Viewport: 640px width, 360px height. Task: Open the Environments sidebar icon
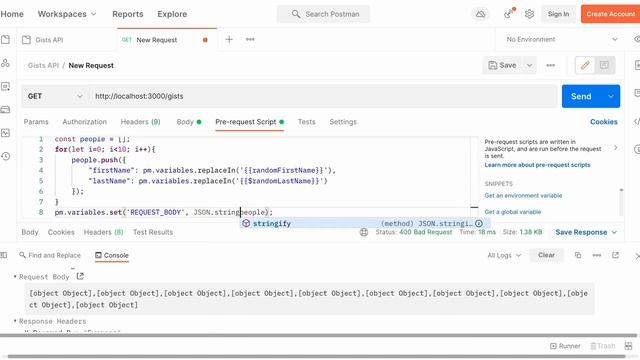5,86
